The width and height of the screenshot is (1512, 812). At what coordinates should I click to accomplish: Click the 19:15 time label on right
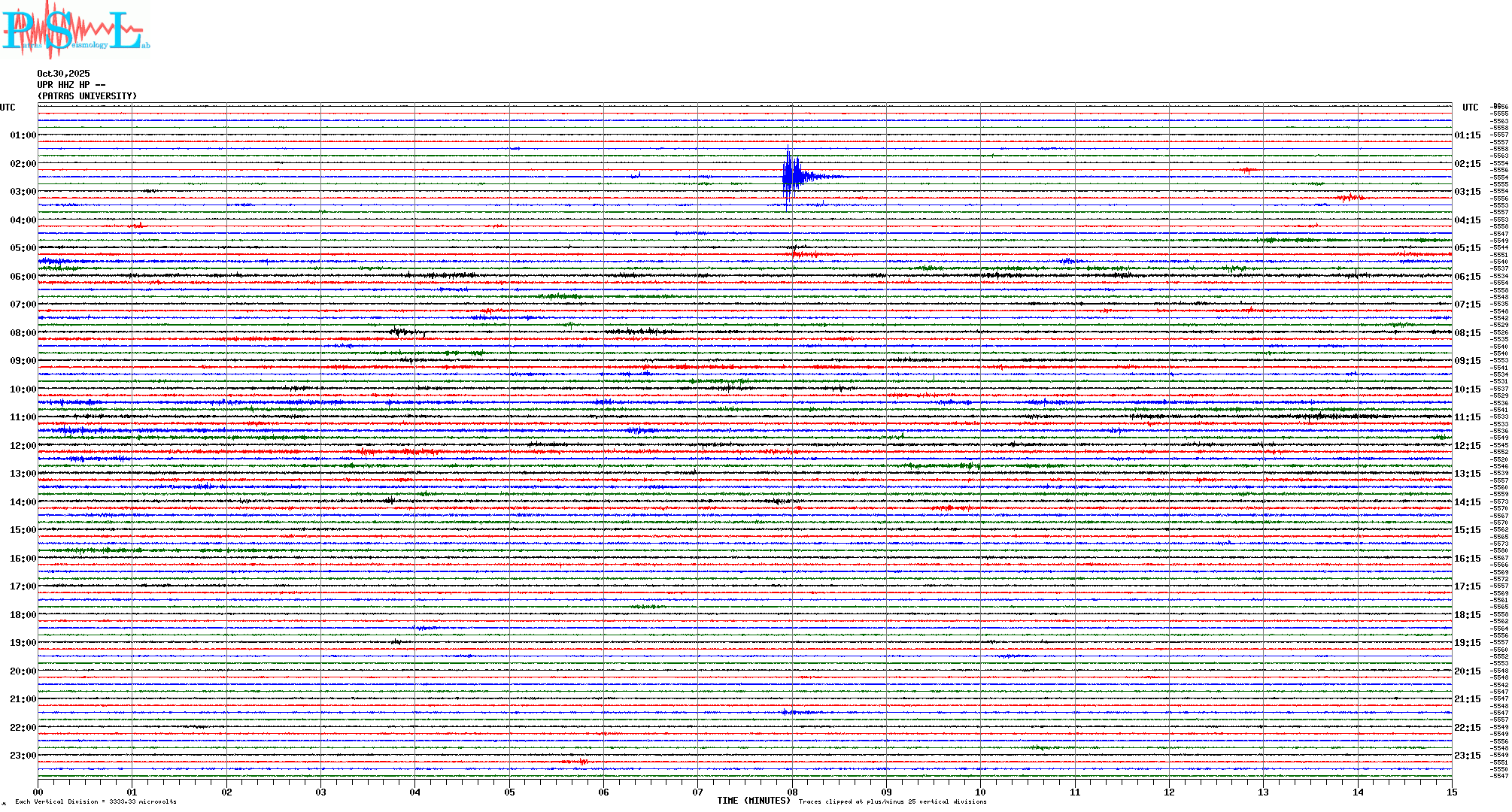coord(1467,643)
